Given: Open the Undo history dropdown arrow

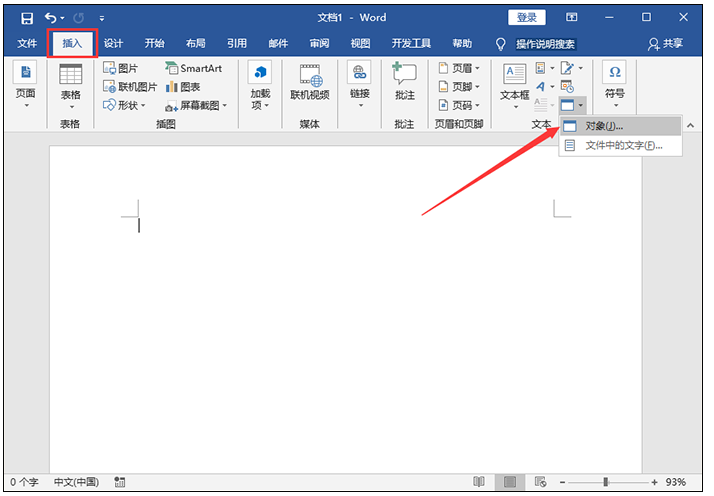Looking at the screenshot, I should [x=62, y=19].
